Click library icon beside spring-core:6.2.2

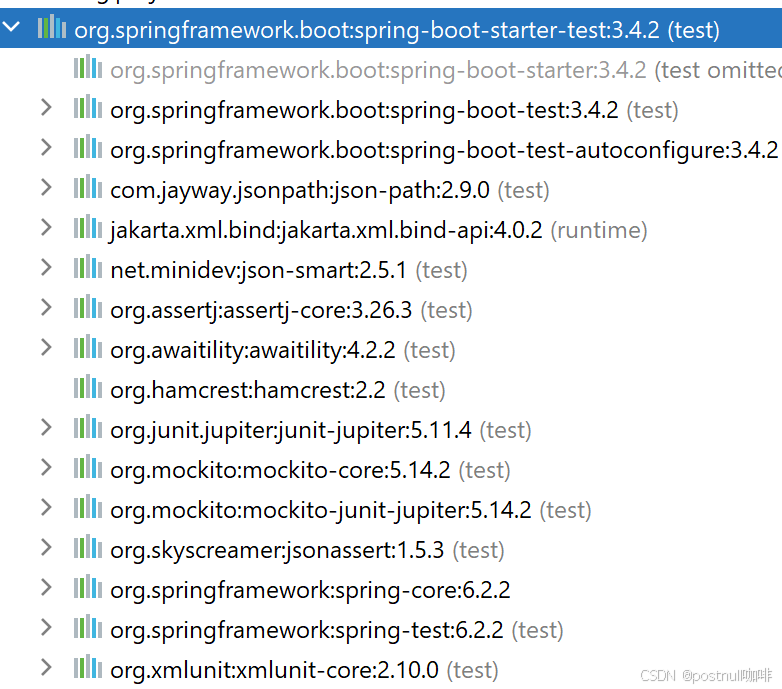click(88, 587)
